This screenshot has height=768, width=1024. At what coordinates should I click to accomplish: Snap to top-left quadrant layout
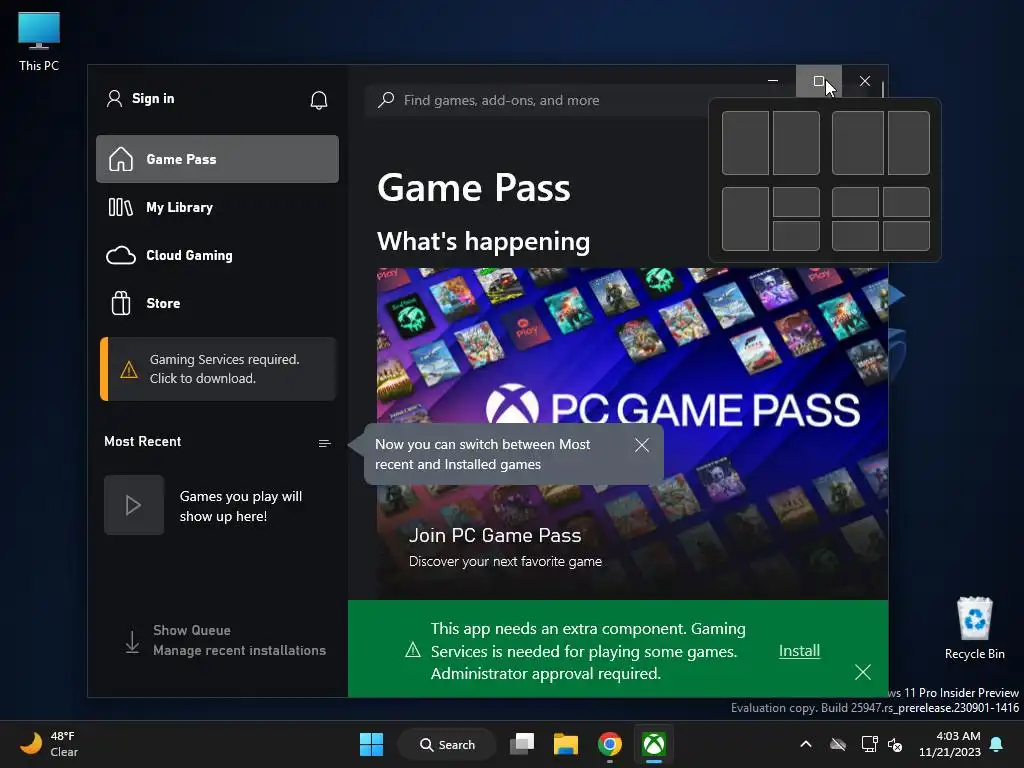(x=855, y=202)
